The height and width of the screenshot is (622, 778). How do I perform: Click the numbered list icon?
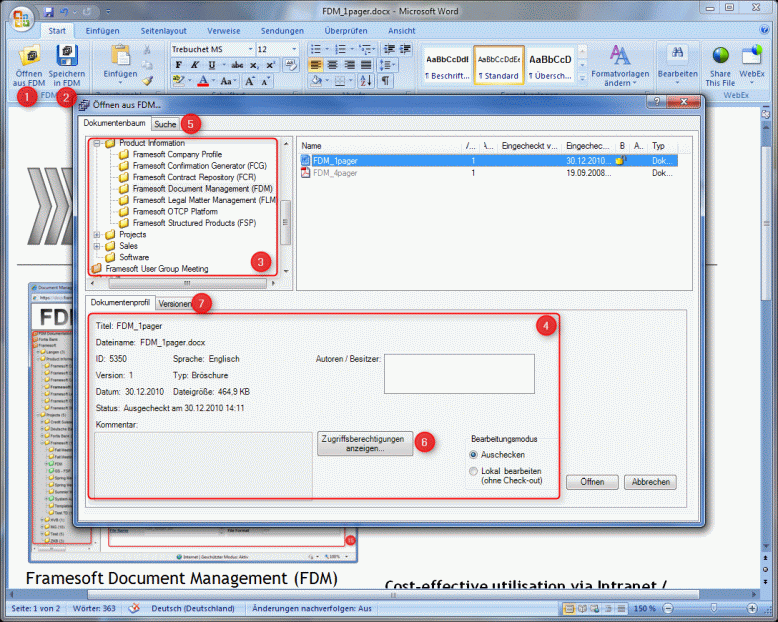click(340, 49)
